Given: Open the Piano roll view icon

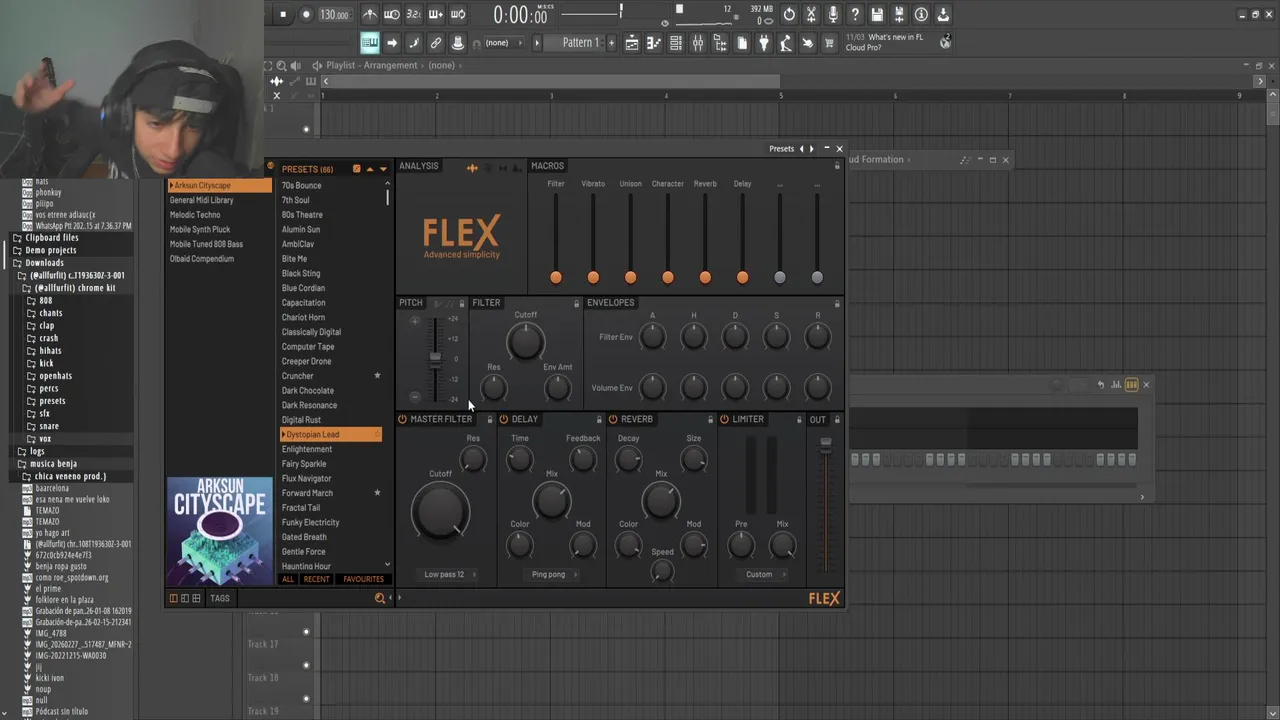Looking at the screenshot, I should [654, 43].
